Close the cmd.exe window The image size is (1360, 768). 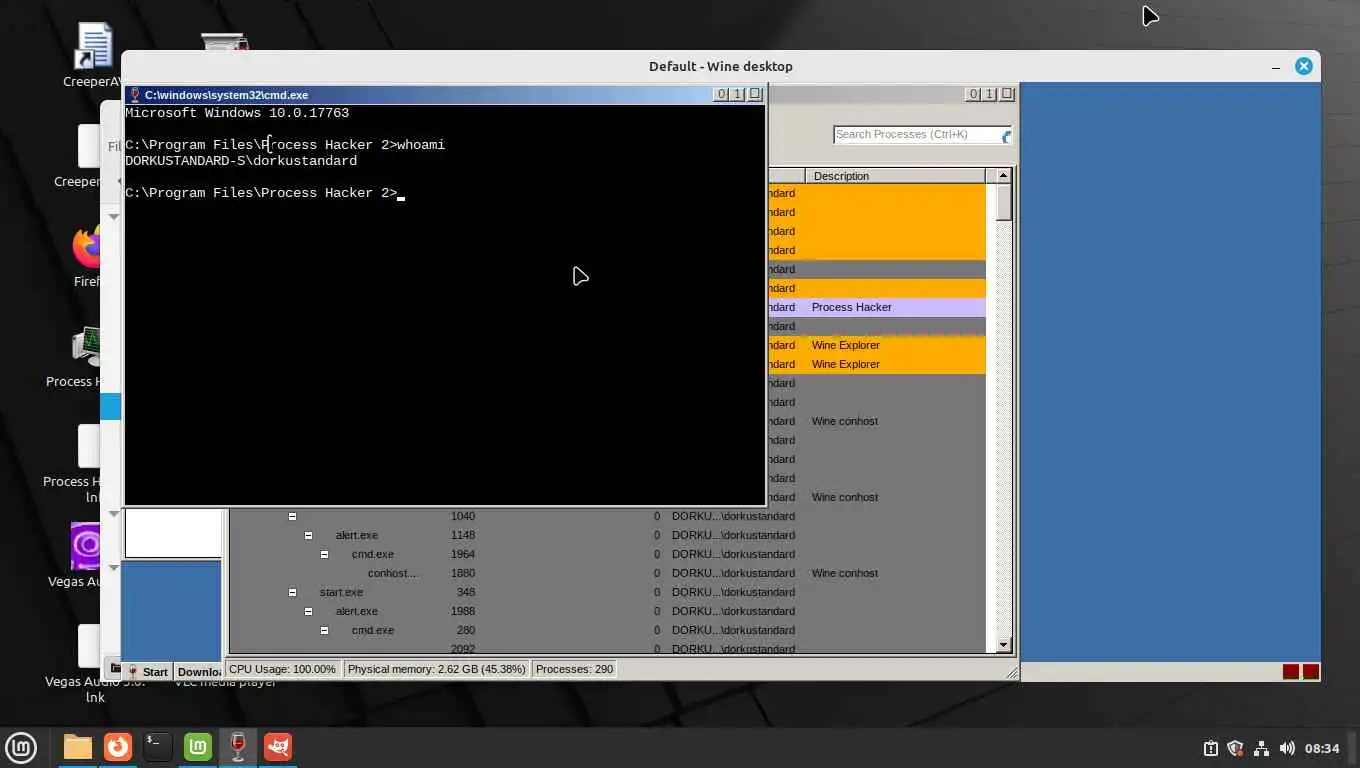[x=755, y=94]
